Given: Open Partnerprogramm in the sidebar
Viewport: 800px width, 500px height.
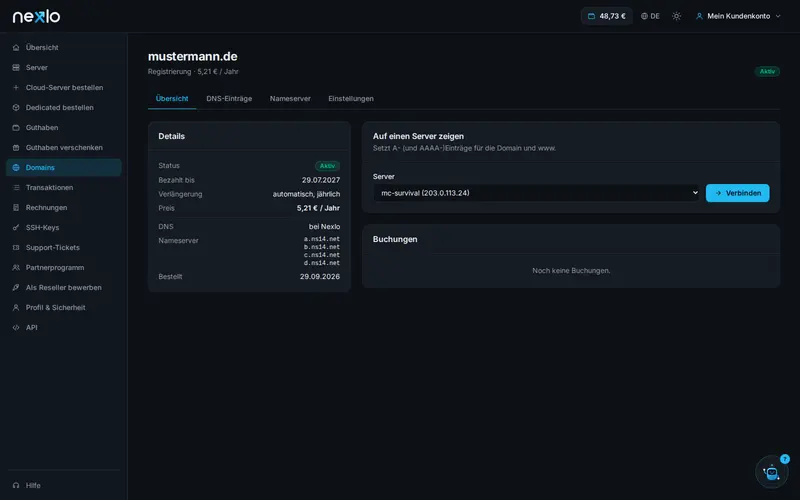Looking at the screenshot, I should tap(64, 267).
